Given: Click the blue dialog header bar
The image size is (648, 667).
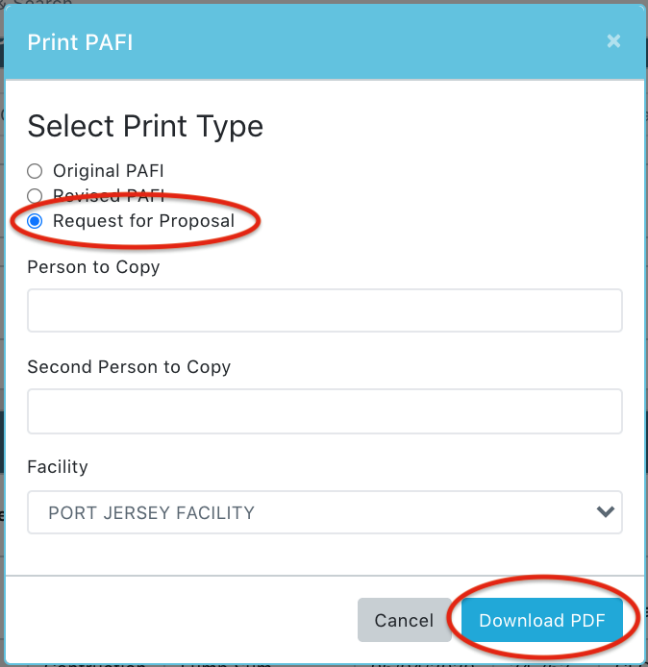Looking at the screenshot, I should point(350,42).
